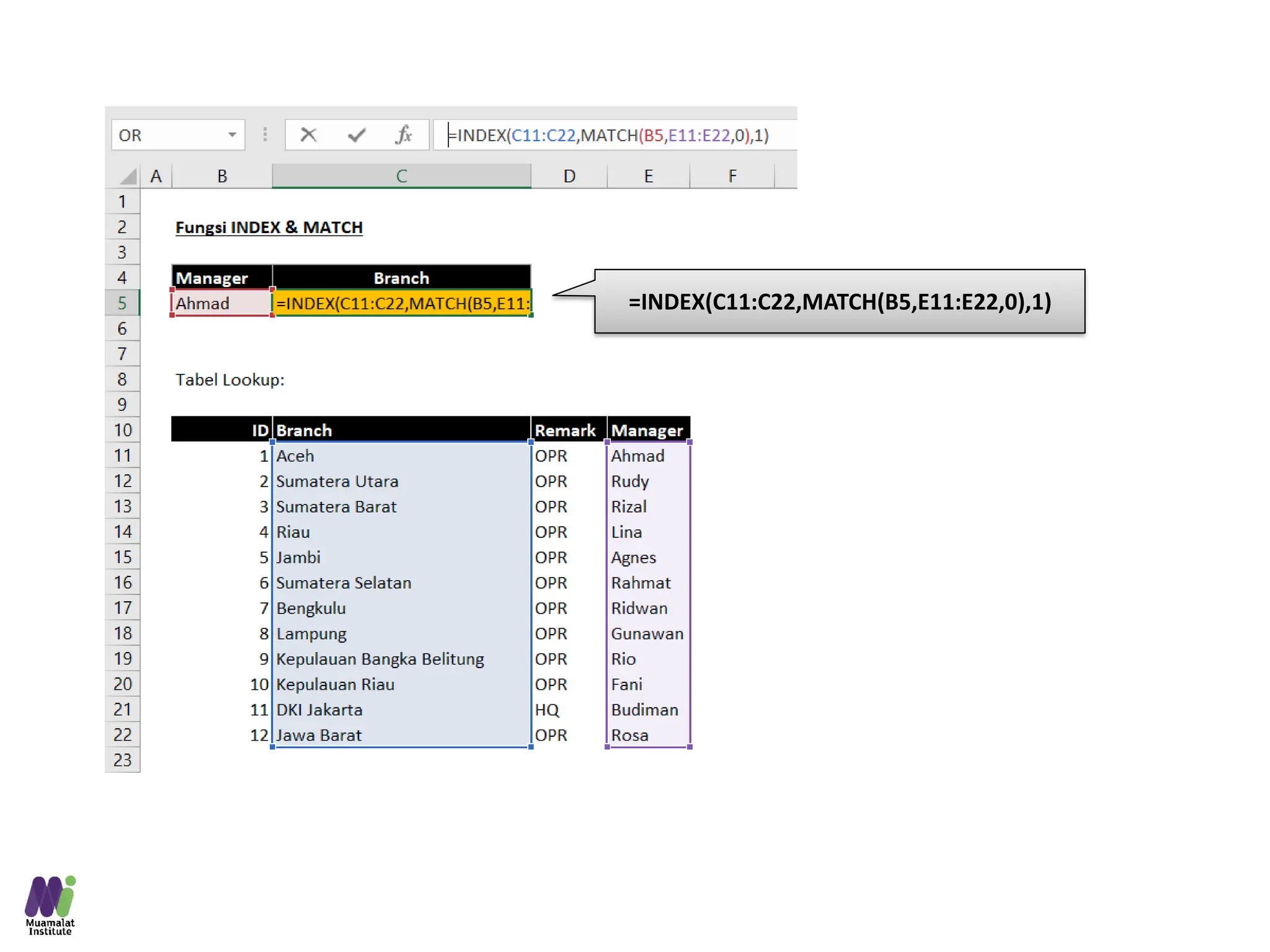
Task: Select row 5 header
Action: coord(122,303)
